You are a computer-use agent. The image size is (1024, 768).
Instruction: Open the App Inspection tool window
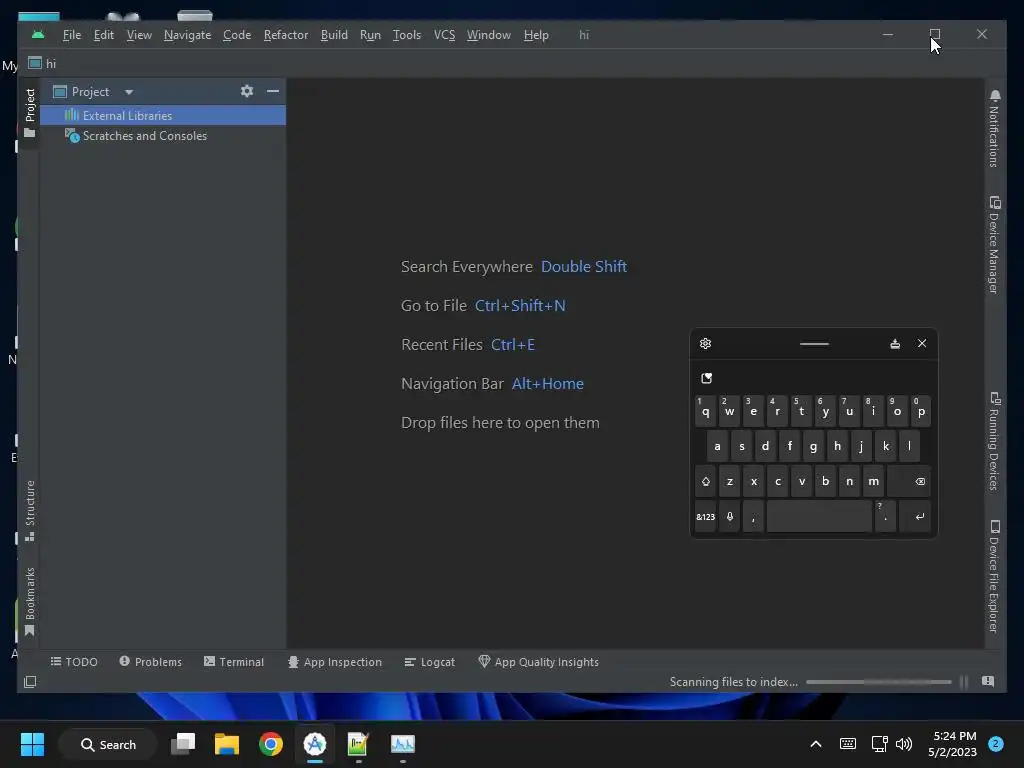click(x=335, y=662)
